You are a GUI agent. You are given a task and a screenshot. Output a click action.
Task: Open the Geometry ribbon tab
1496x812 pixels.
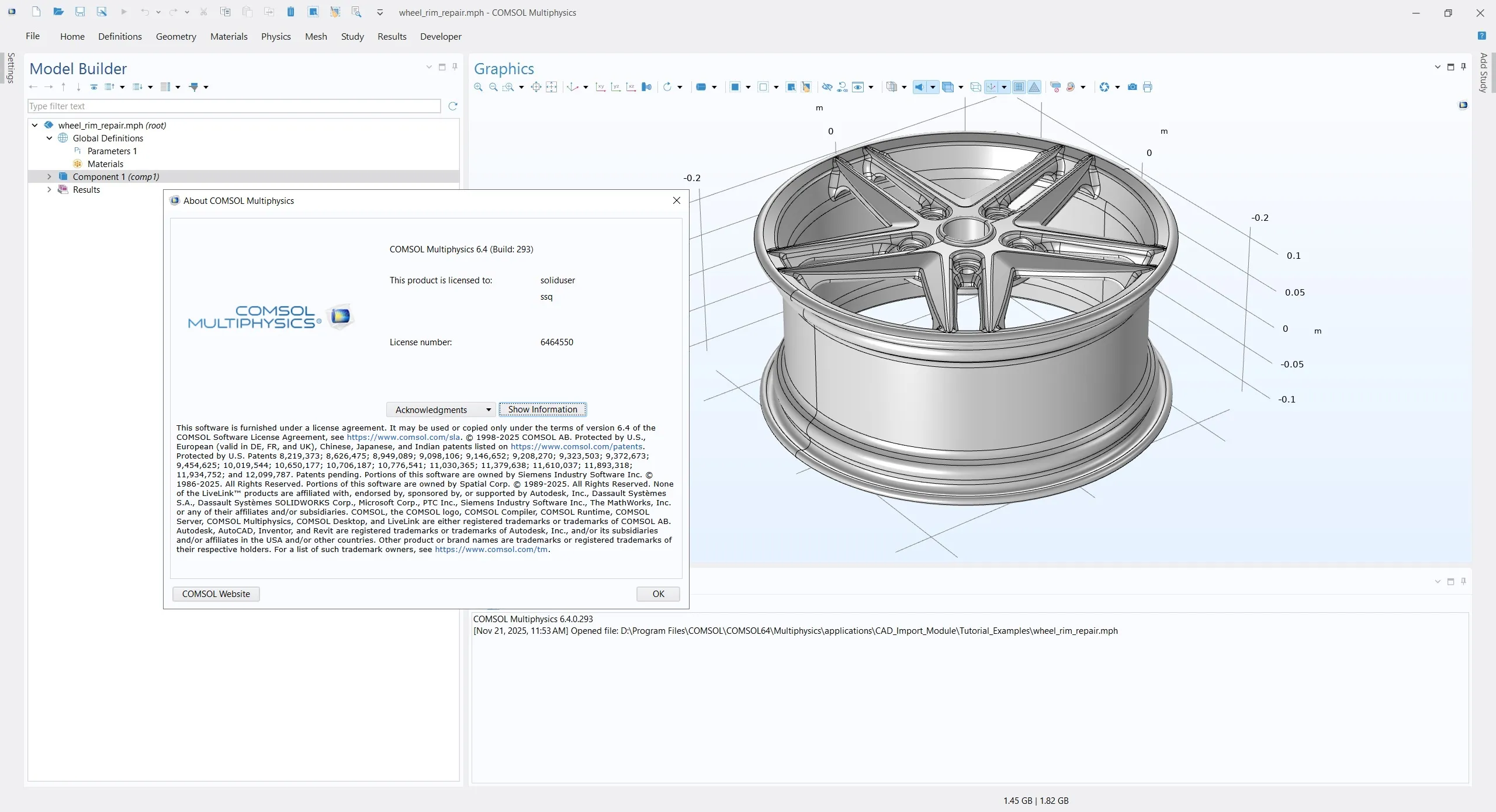(x=175, y=36)
